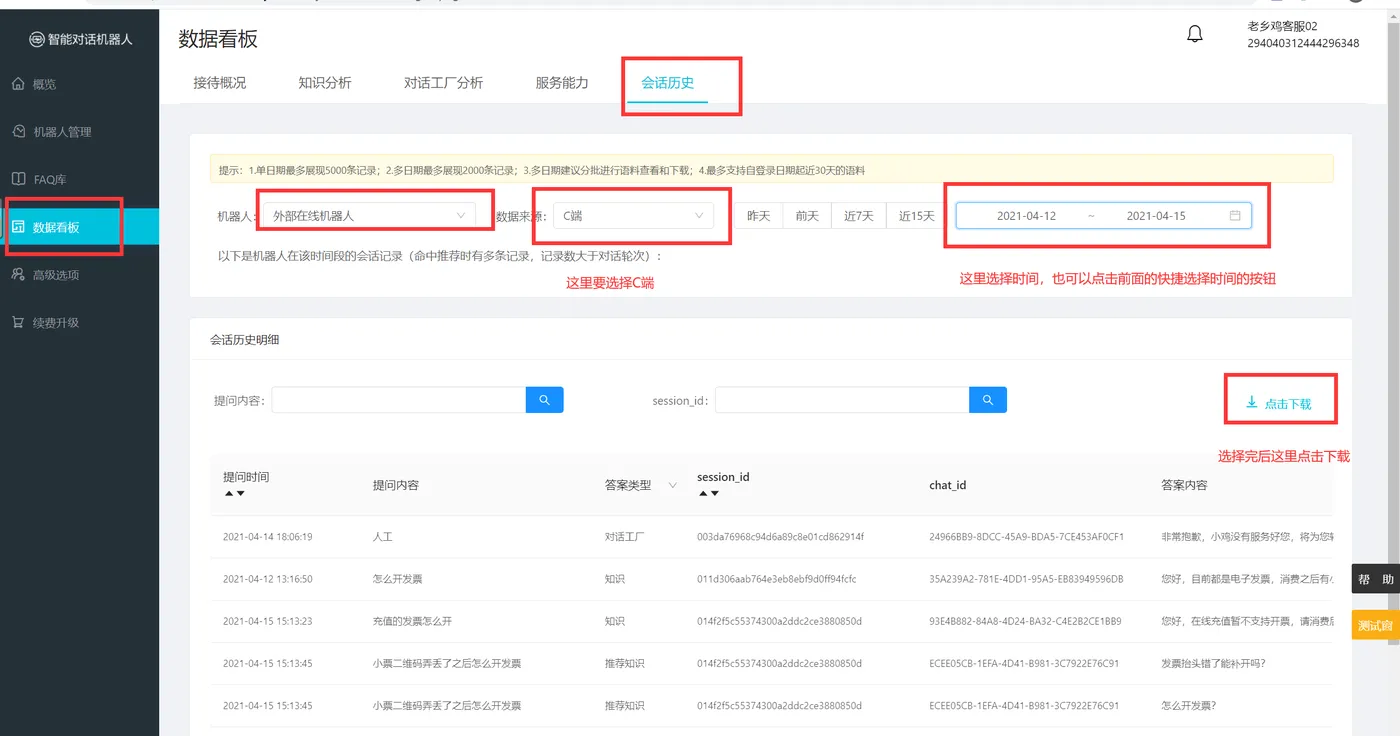Open 高级选项 in the sidebar

click(x=80, y=275)
